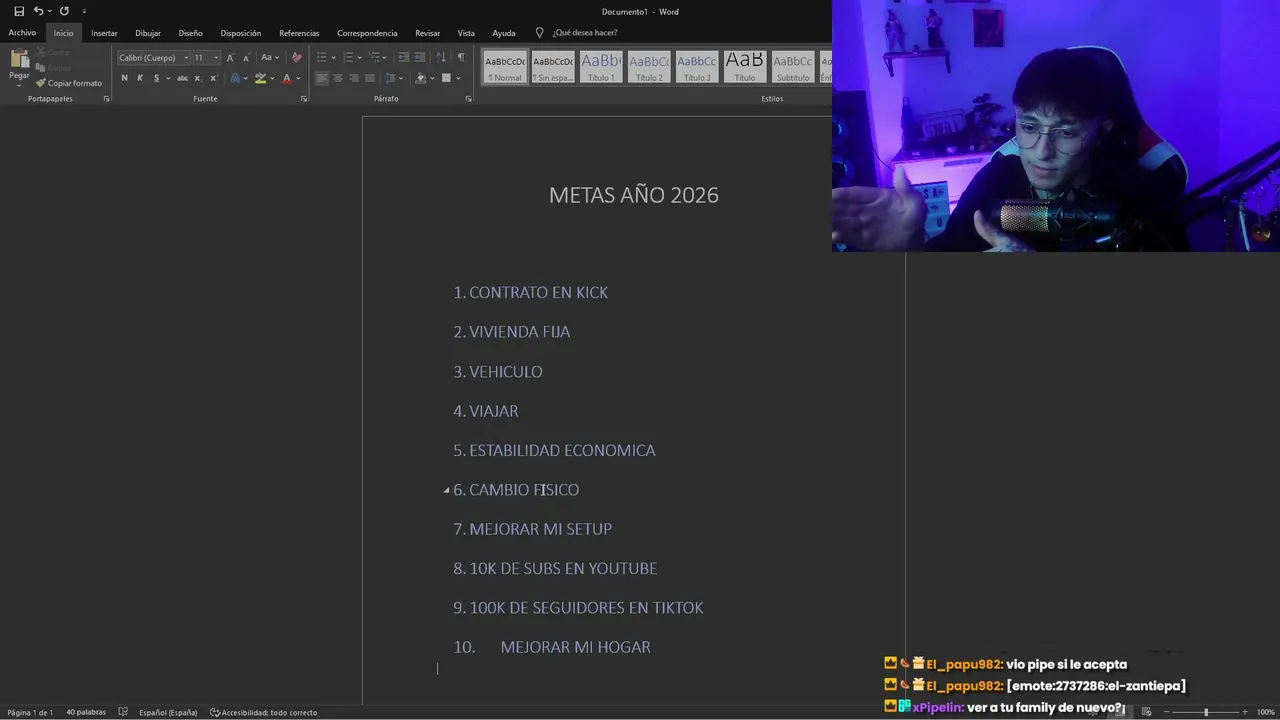
Task: Click the Save icon in title bar
Action: coord(19,11)
